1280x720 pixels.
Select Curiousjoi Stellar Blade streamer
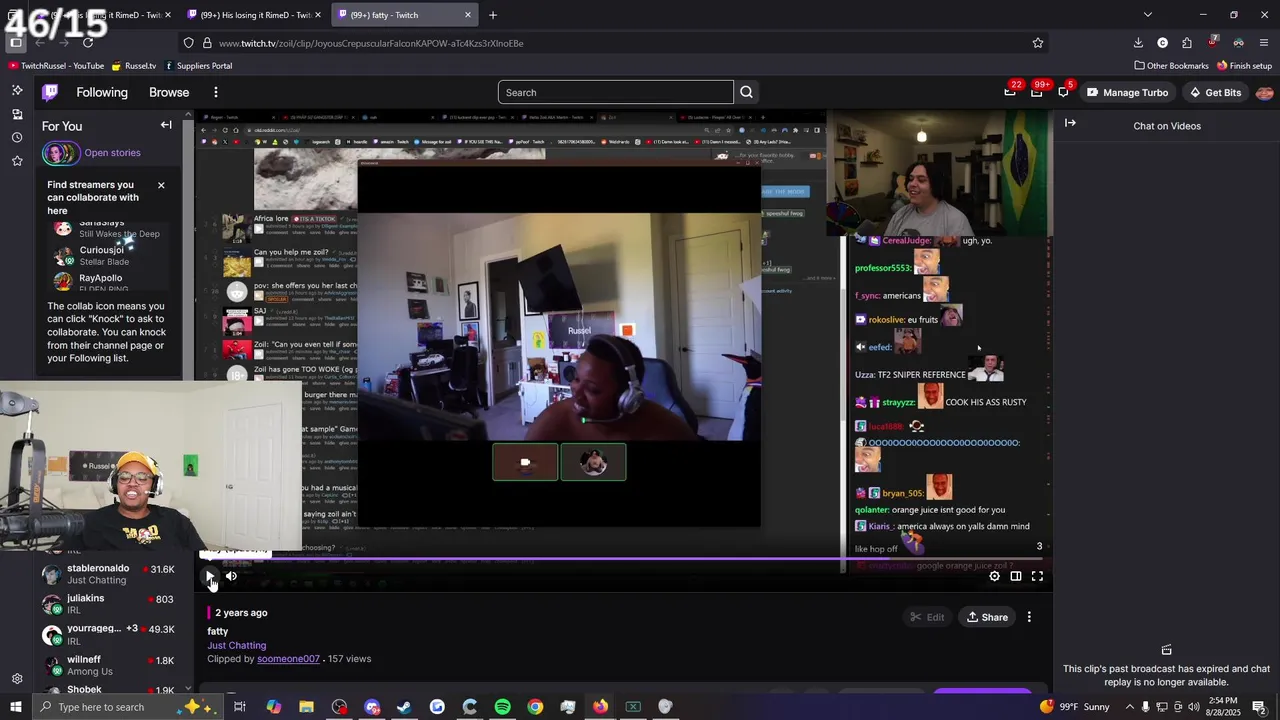[110, 256]
